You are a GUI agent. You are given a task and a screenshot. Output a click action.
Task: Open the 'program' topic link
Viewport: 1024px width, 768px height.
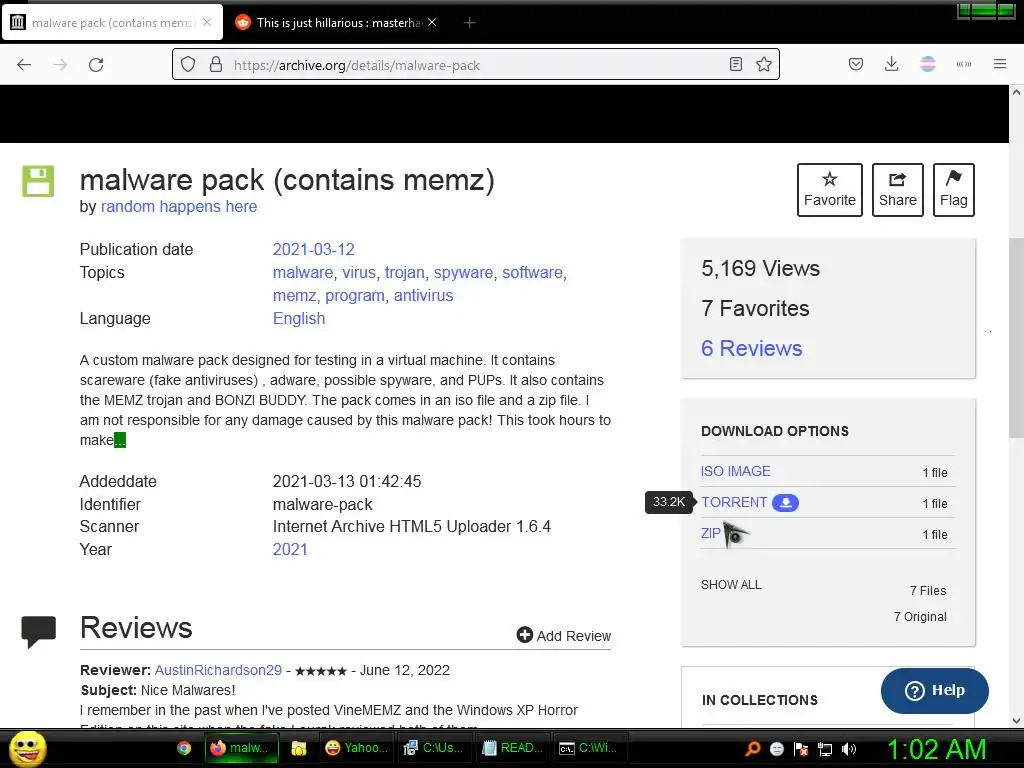coord(355,295)
